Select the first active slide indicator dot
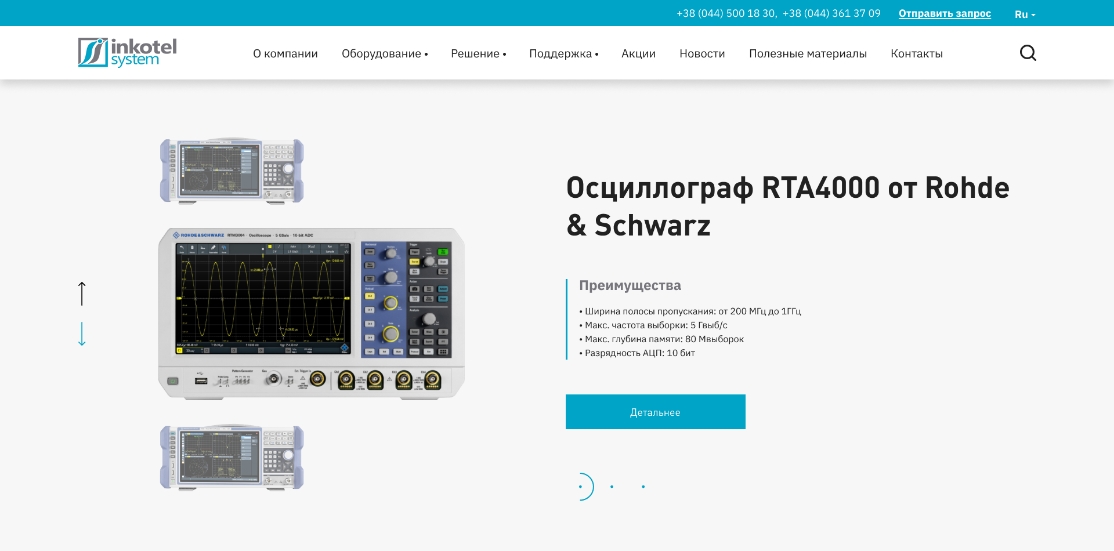1114x551 pixels. coord(580,487)
